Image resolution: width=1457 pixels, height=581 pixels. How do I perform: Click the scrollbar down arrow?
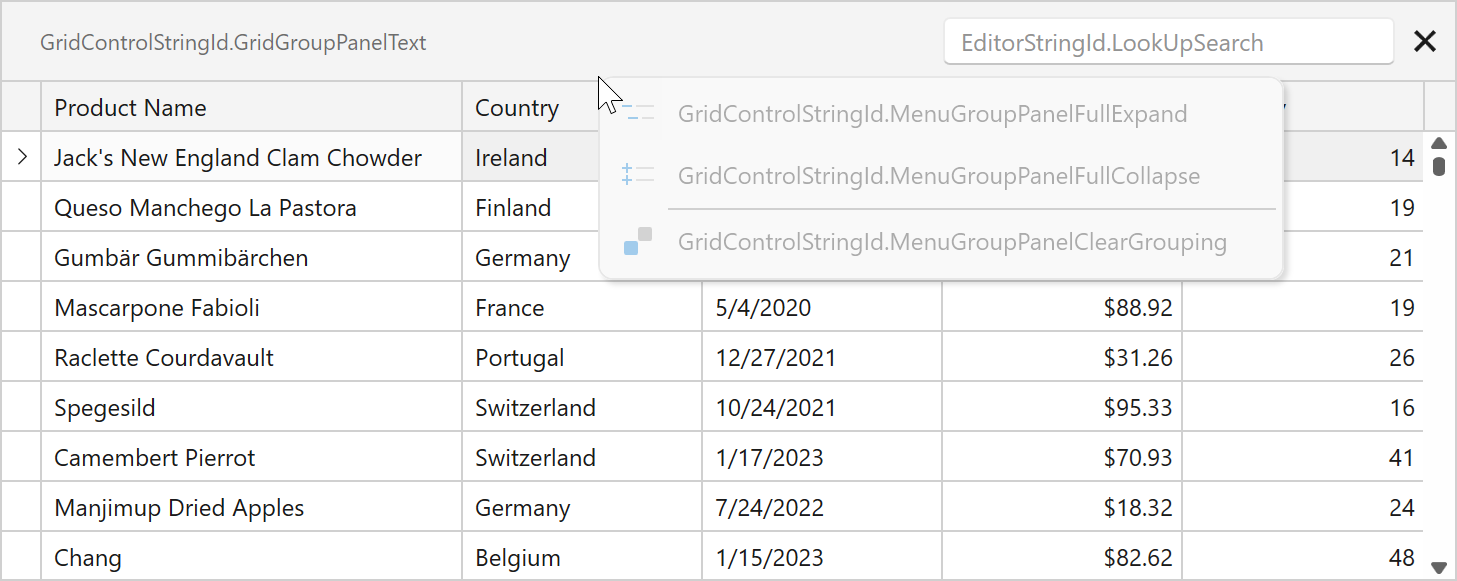tap(1439, 565)
